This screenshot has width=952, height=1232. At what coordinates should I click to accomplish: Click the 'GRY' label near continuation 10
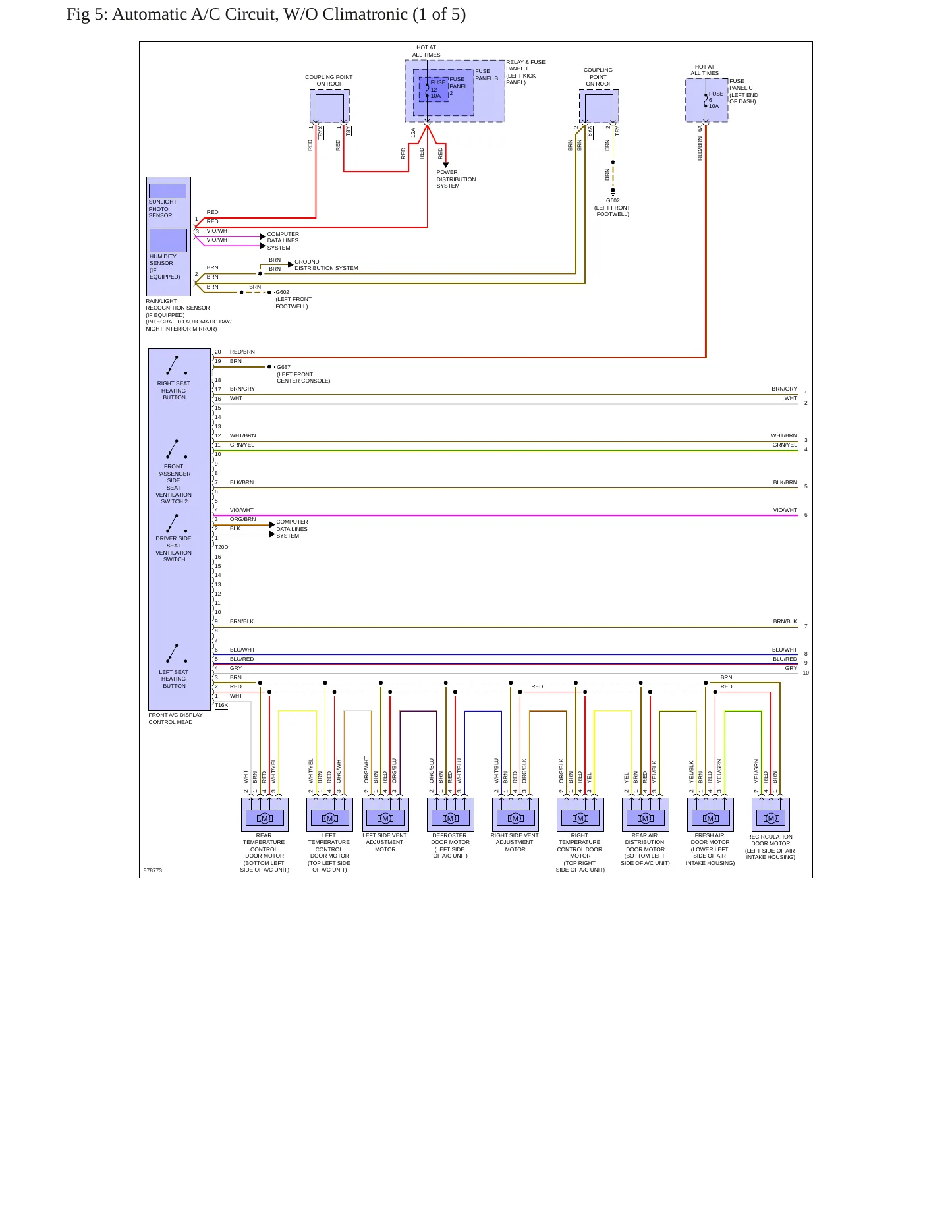(x=791, y=668)
